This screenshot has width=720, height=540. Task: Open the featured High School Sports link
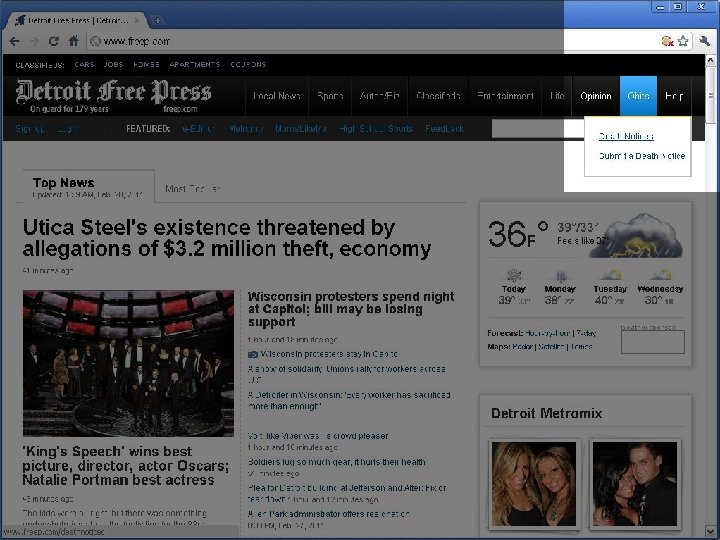click(x=376, y=129)
